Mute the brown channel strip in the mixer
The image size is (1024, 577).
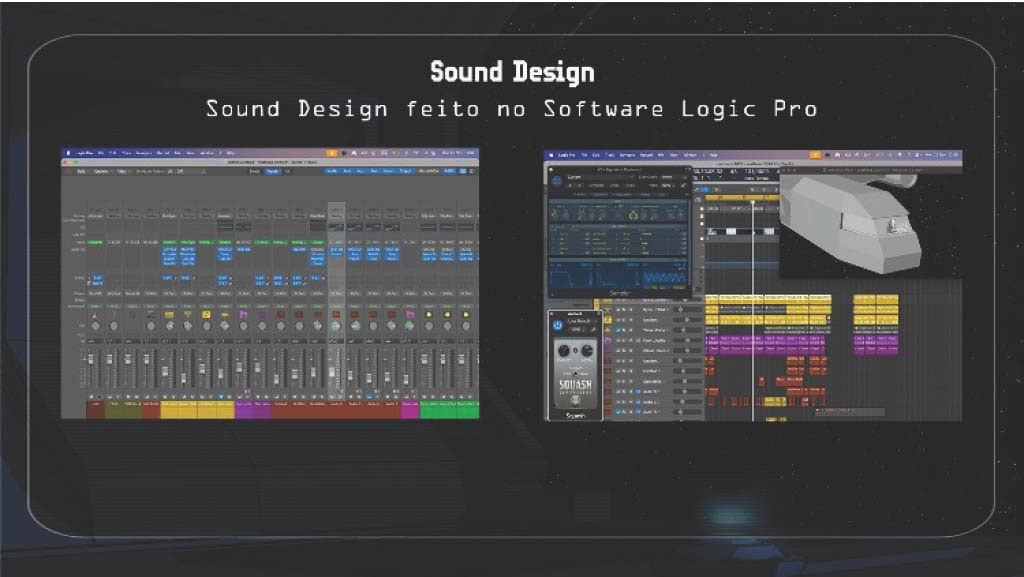point(91,397)
